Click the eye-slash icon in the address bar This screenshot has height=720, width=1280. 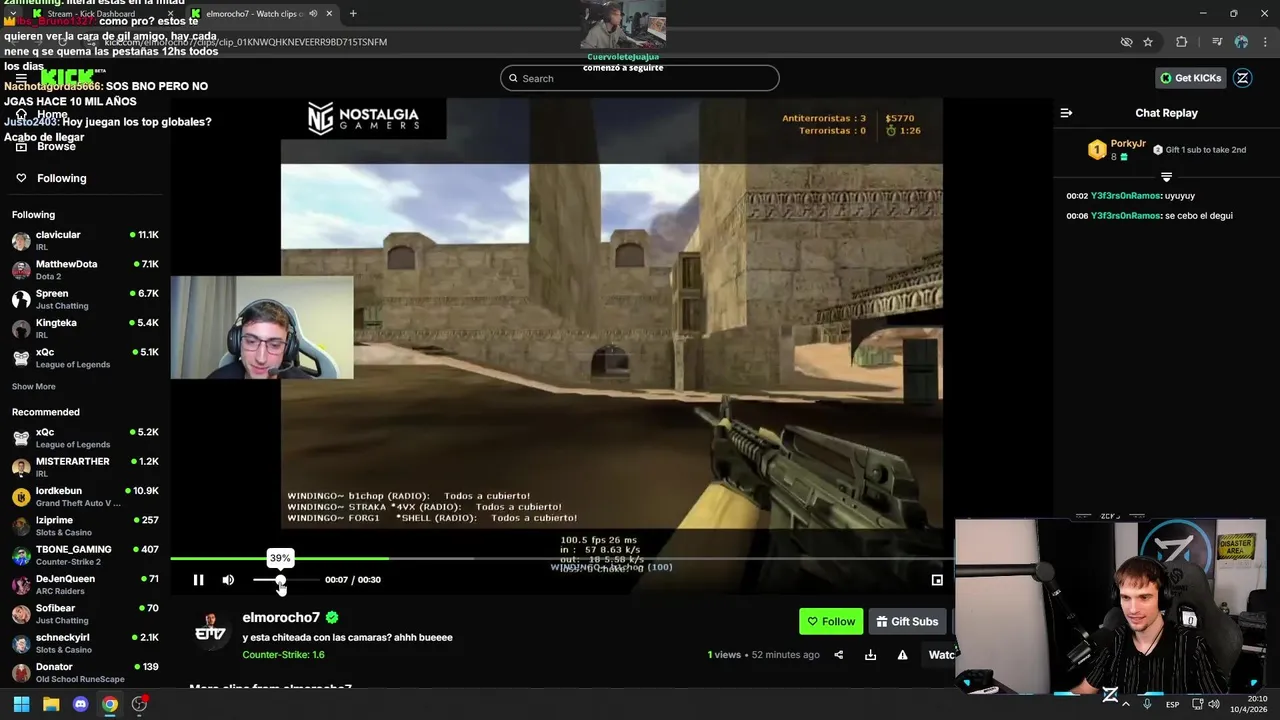[x=1126, y=42]
